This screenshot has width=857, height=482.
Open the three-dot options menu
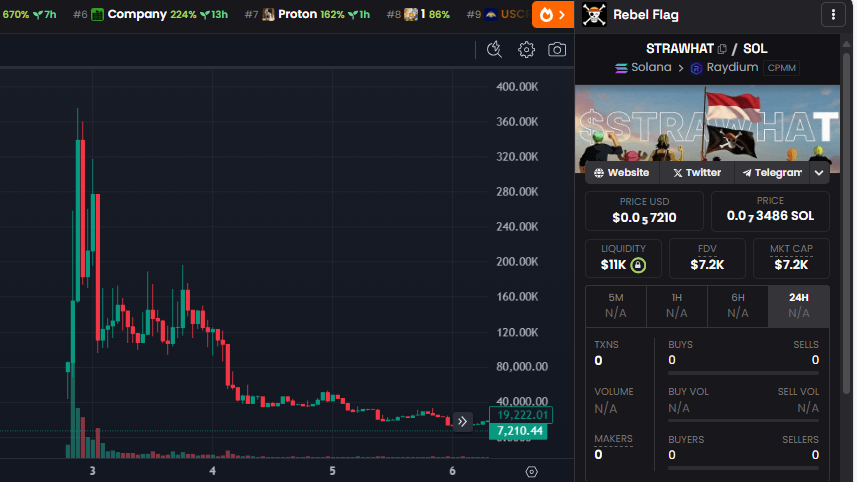(x=833, y=15)
